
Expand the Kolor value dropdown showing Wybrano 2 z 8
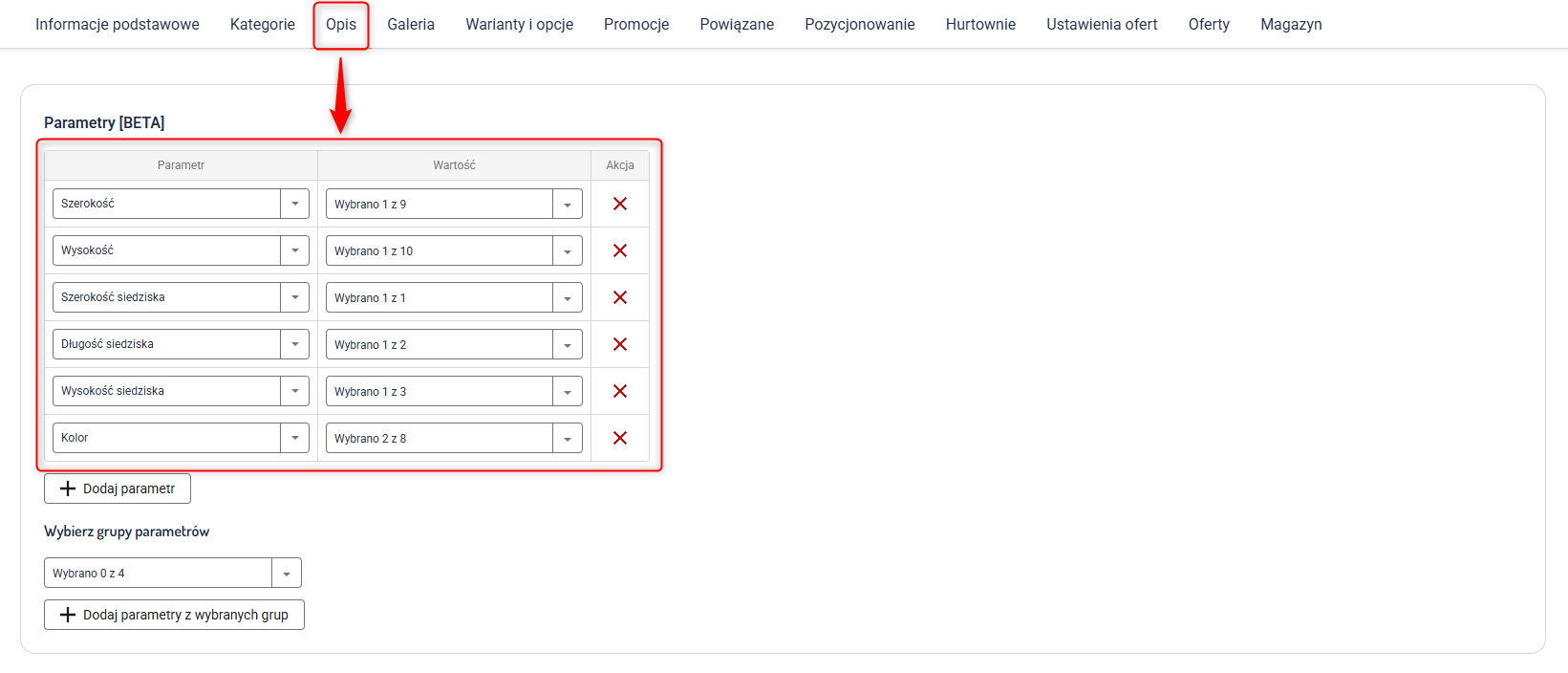568,439
